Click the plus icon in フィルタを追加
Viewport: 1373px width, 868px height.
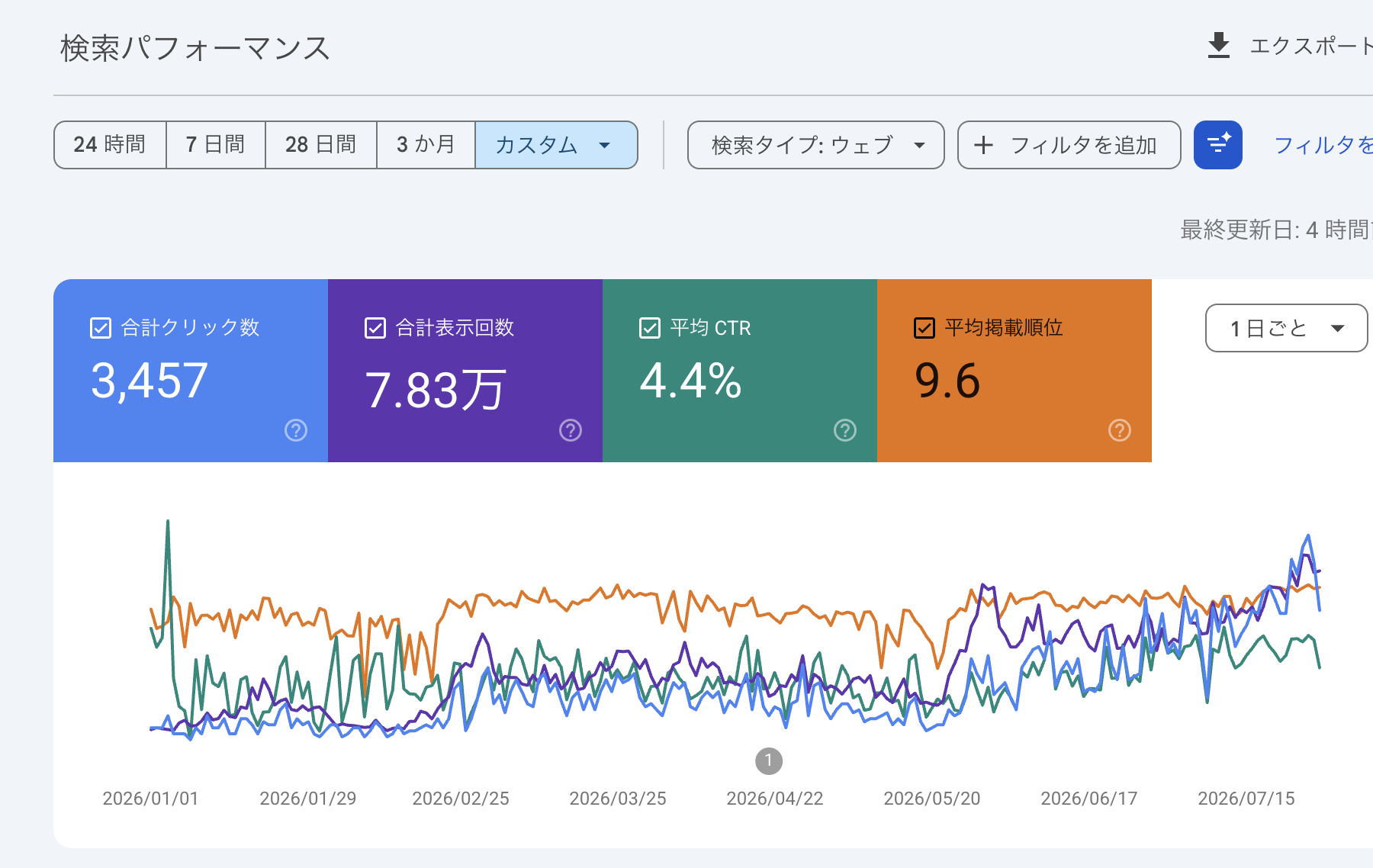pyautogui.click(x=984, y=145)
